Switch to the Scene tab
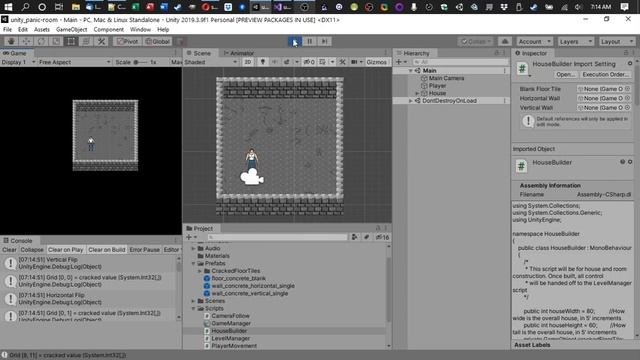 [199, 53]
